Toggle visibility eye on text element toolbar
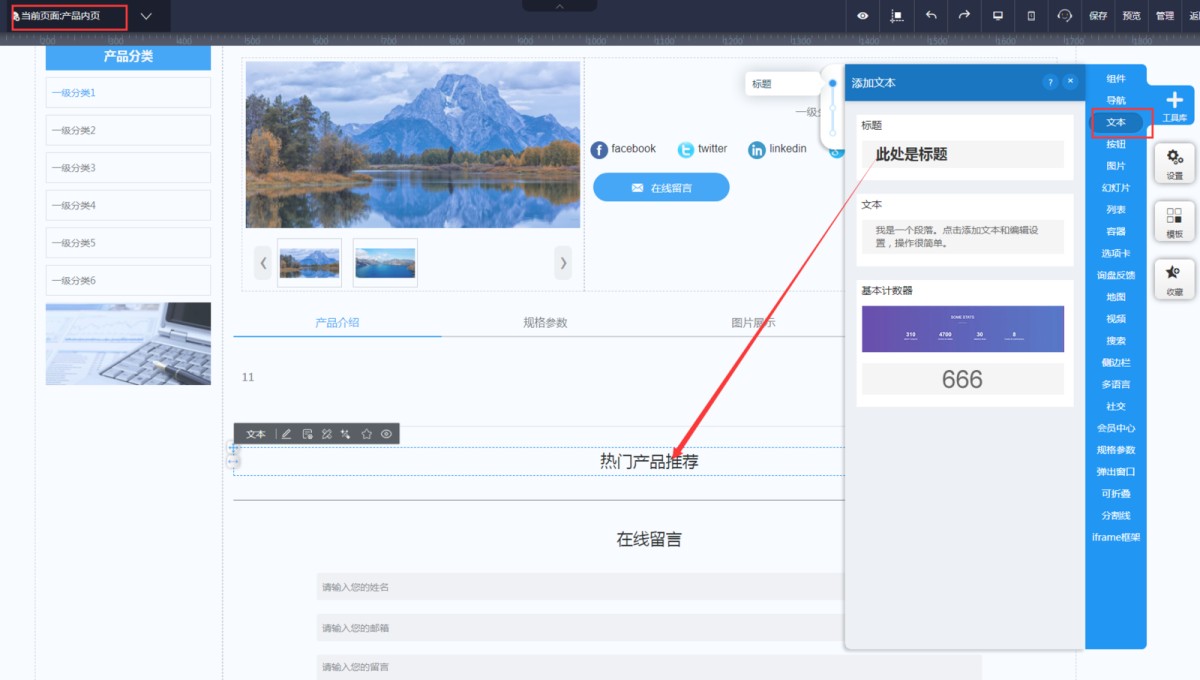 (x=386, y=434)
